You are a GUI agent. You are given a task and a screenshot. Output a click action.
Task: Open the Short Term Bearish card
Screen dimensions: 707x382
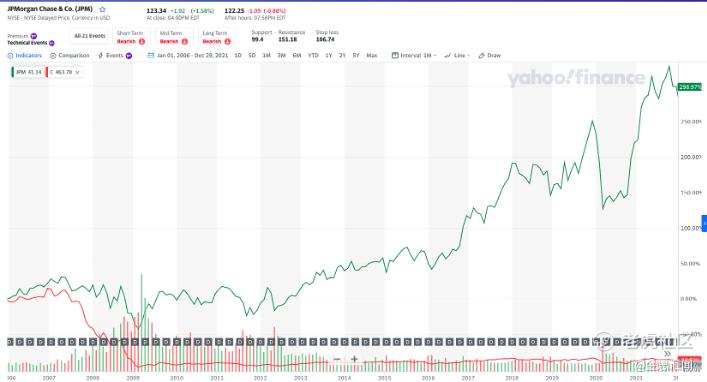[x=131, y=37]
